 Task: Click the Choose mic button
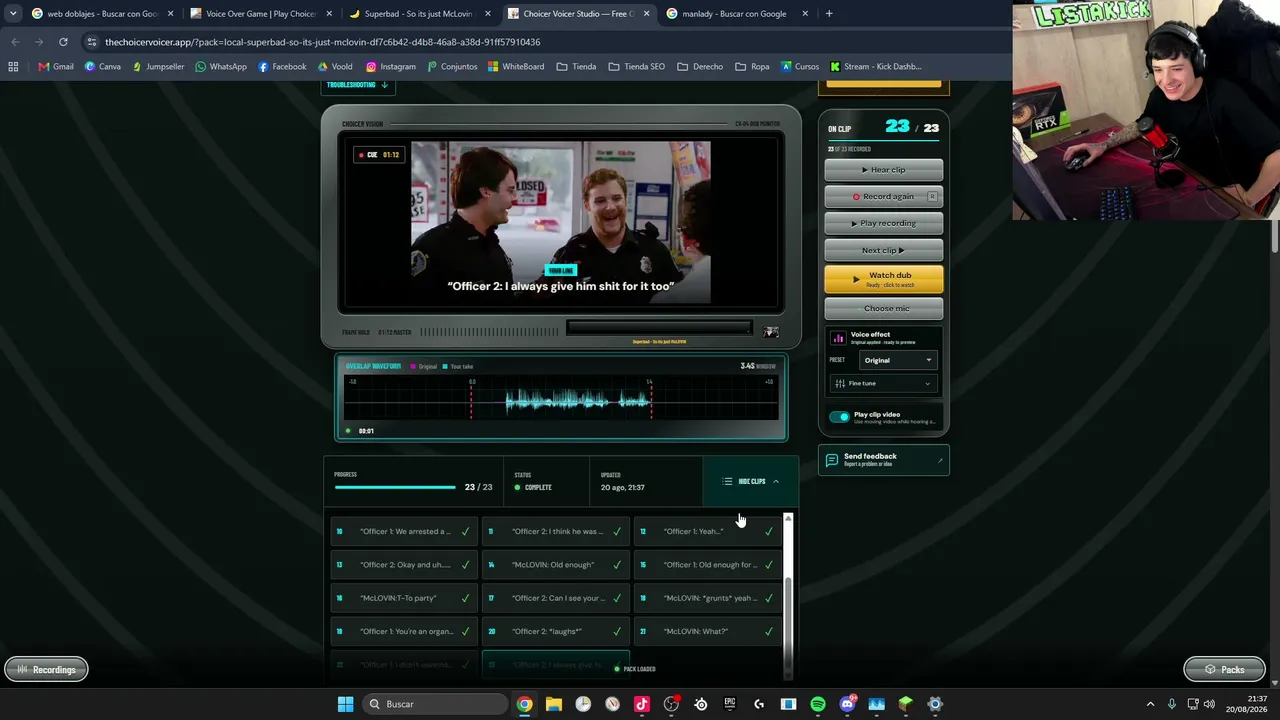click(x=884, y=308)
